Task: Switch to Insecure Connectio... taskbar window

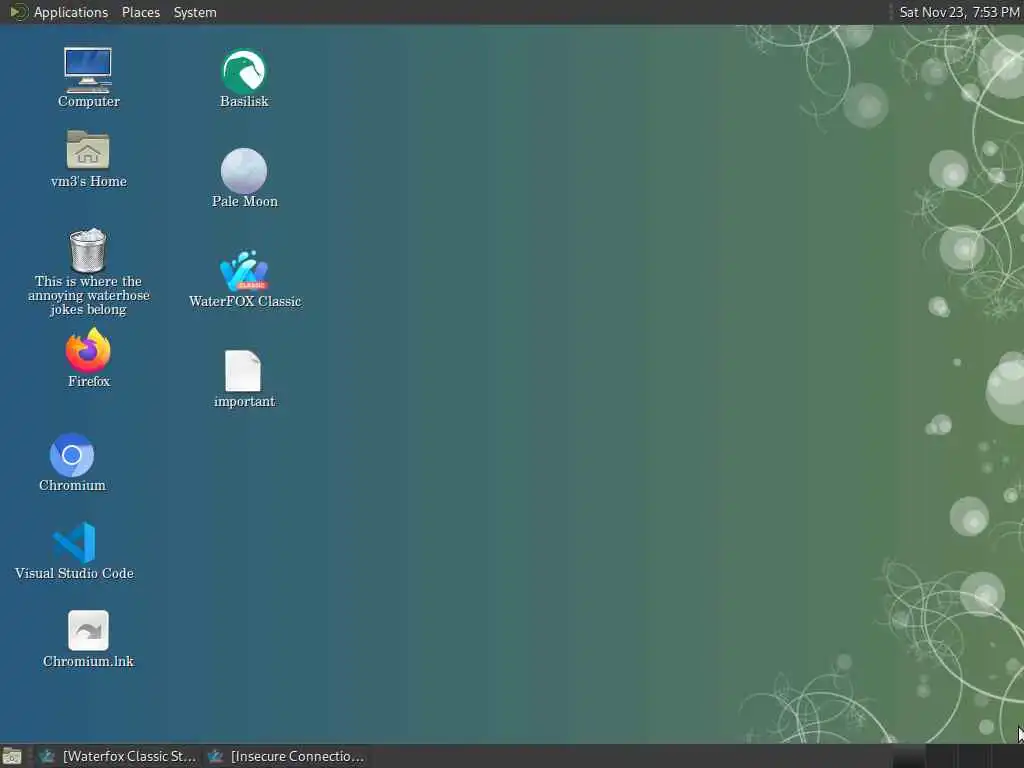Action: 285,756
